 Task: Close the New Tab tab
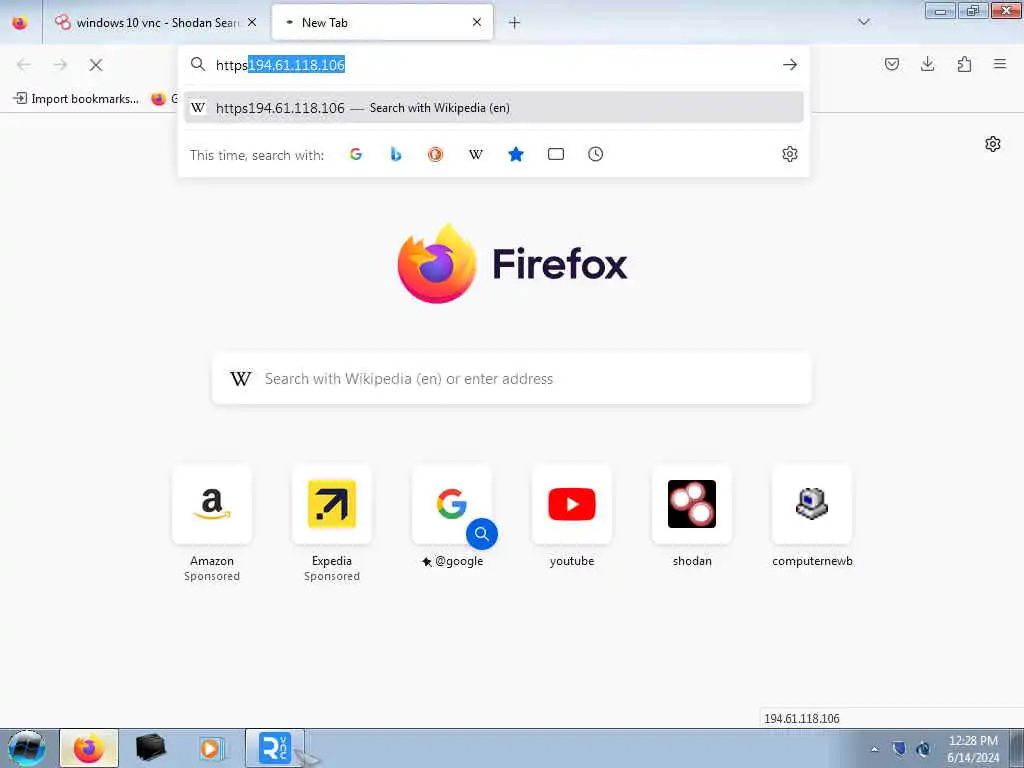point(477,22)
